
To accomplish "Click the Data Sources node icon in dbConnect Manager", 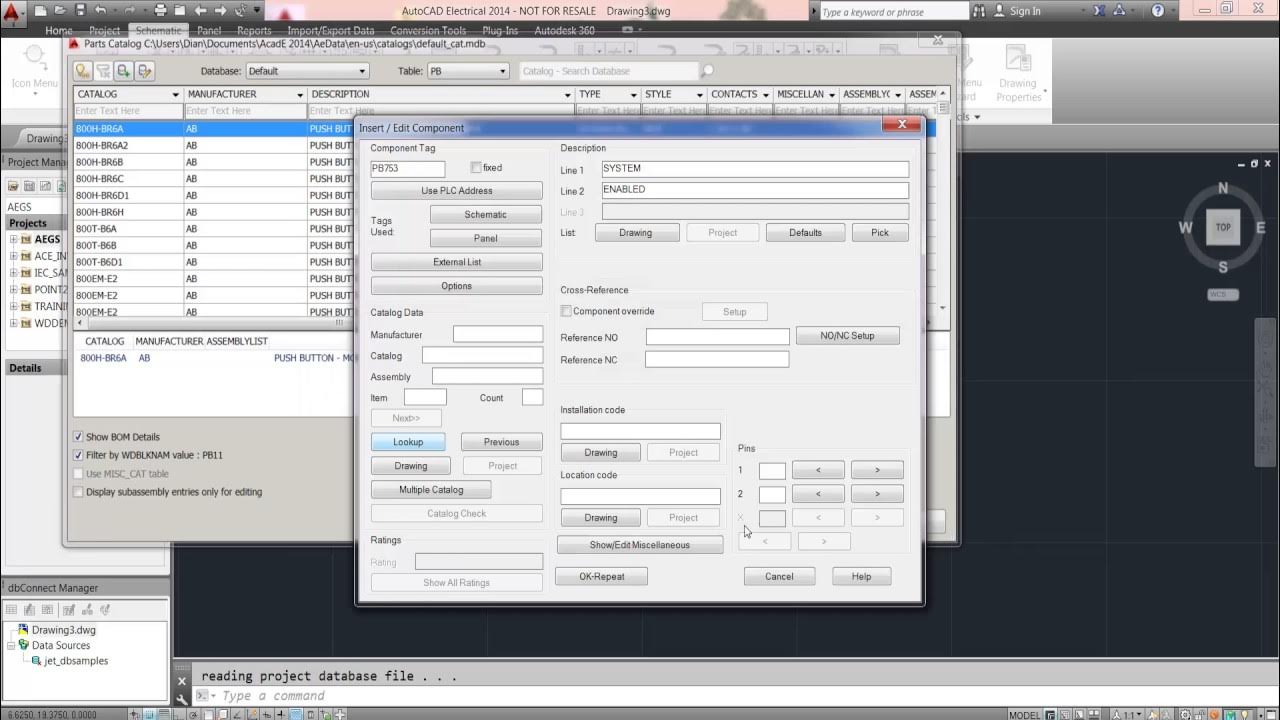I will (25, 646).
